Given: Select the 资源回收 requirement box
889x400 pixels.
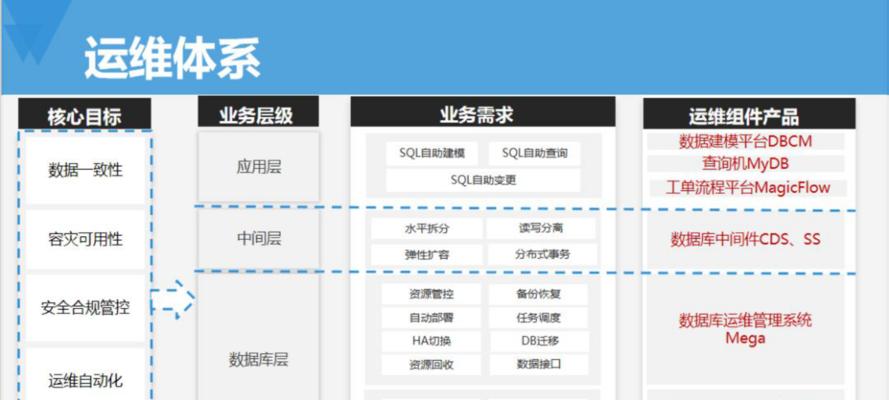Looking at the screenshot, I should [431, 364].
